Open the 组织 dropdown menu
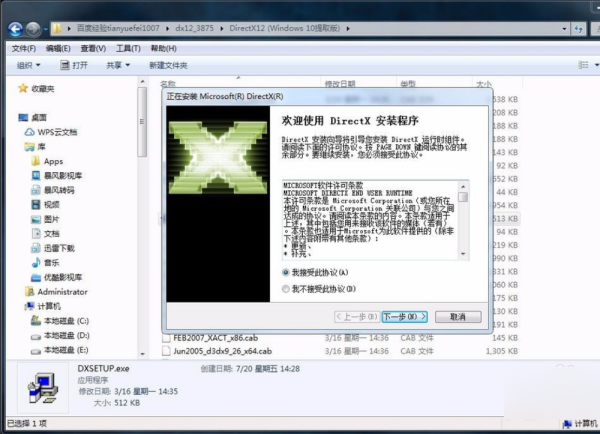This screenshot has width=600, height=434. (28, 65)
